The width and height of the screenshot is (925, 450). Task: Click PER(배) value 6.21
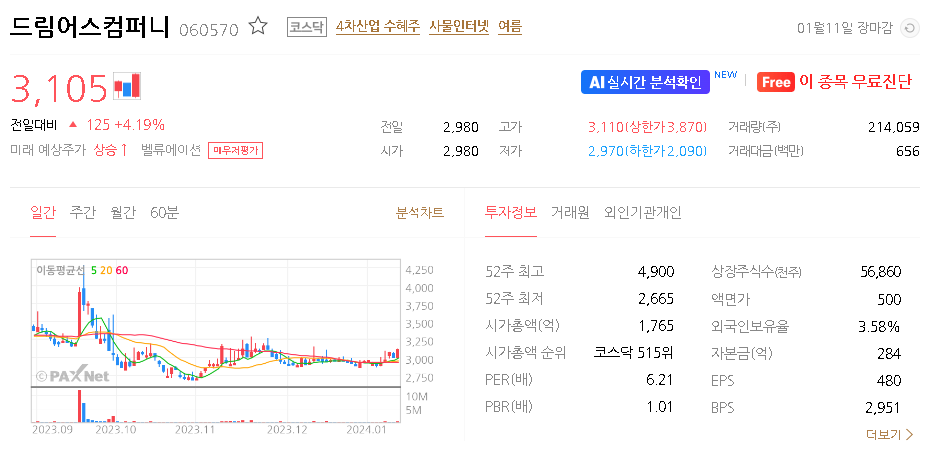(x=660, y=380)
